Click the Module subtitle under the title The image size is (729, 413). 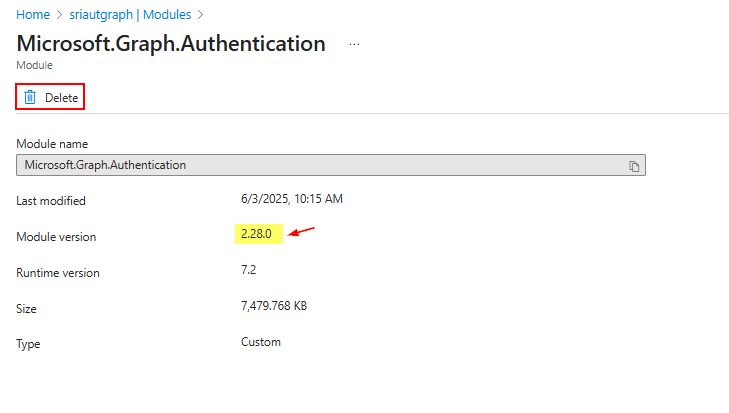34,65
